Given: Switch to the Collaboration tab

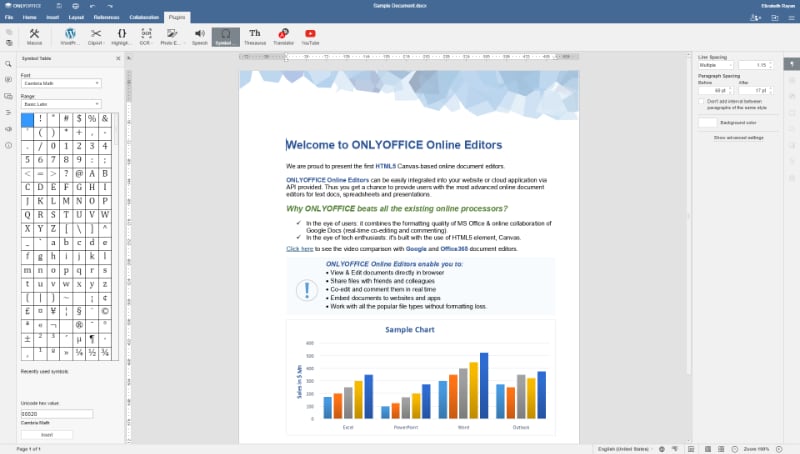Looking at the screenshot, I should coord(144,17).
